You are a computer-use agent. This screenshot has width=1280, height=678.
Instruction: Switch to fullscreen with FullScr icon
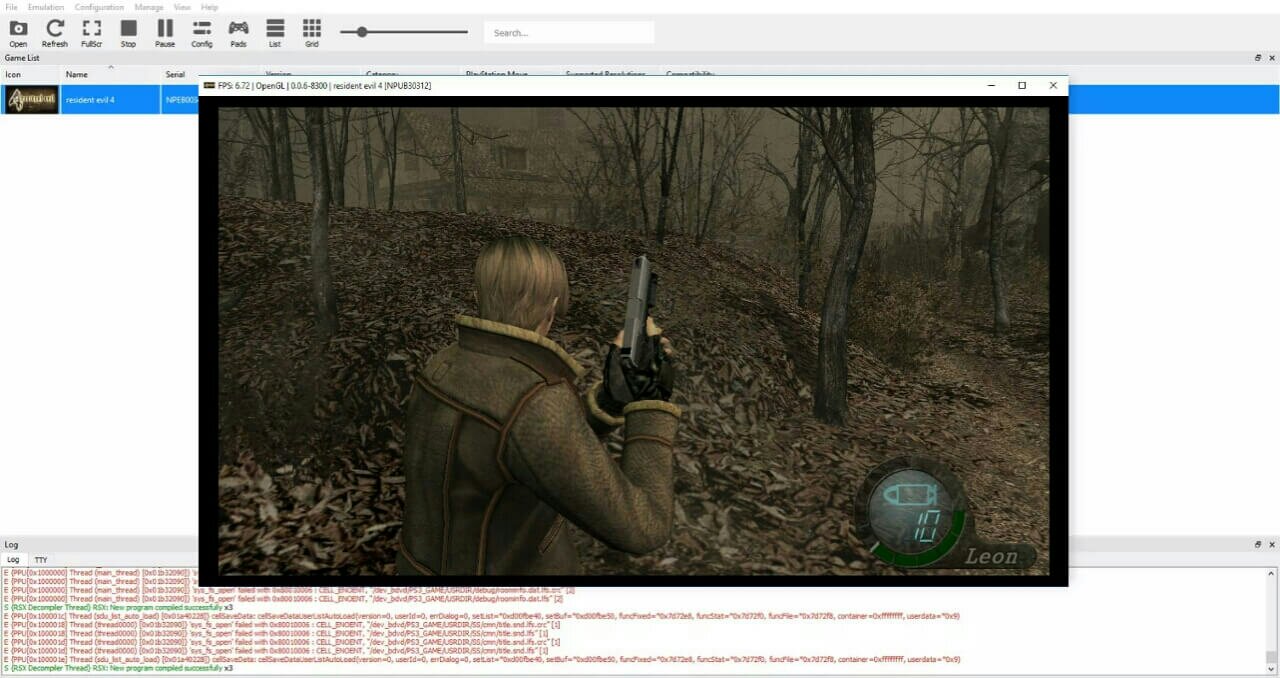(92, 33)
